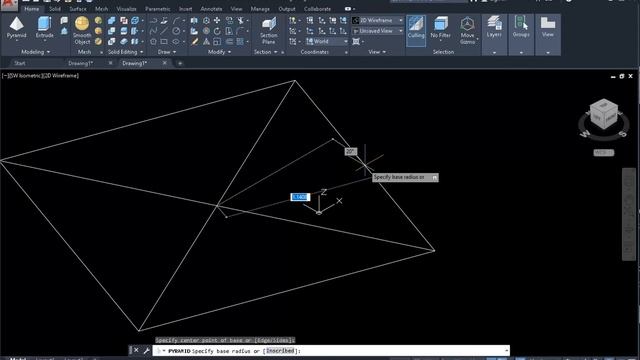
Task: Open the Start file tab
Action: tap(20, 63)
